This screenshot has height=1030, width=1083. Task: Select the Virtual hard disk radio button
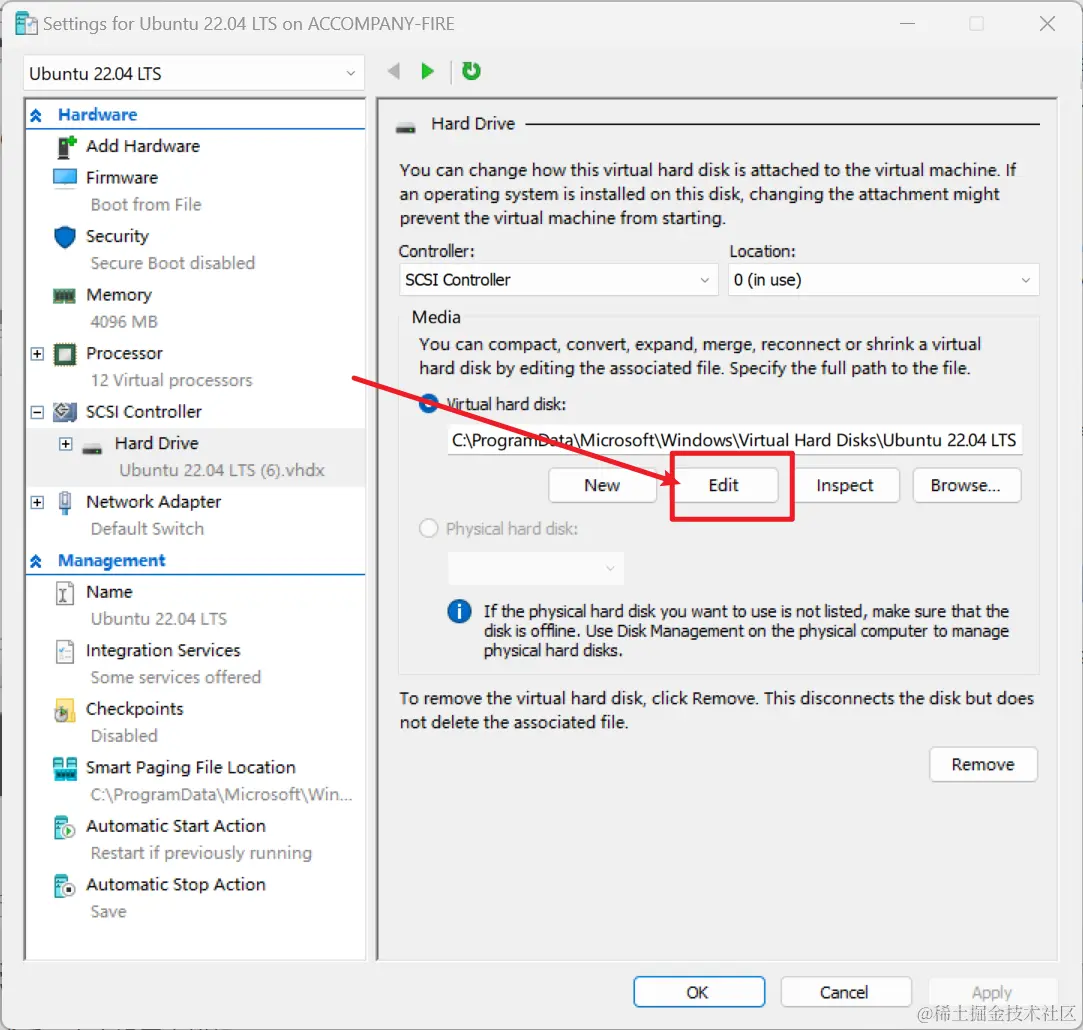[x=428, y=403]
